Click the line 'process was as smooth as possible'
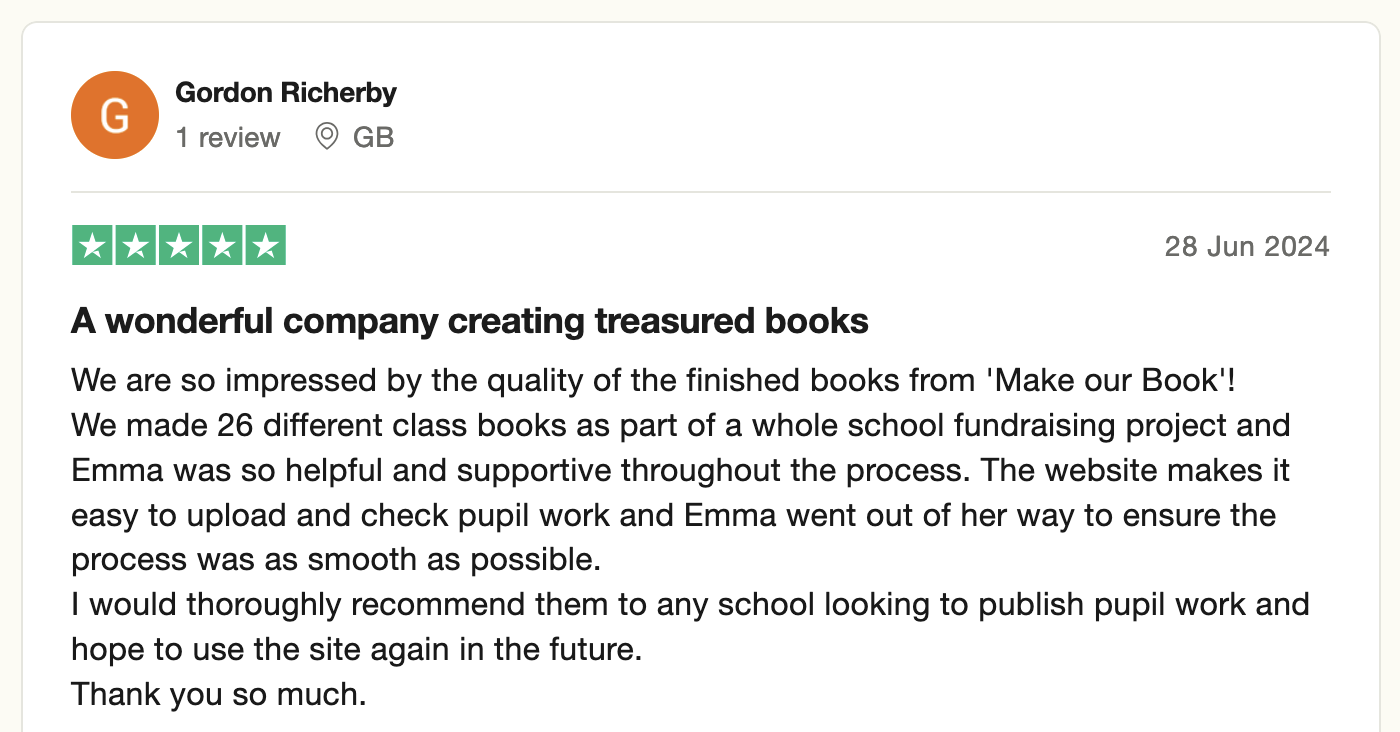Image resolution: width=1400 pixels, height=732 pixels. pyautogui.click(x=336, y=560)
